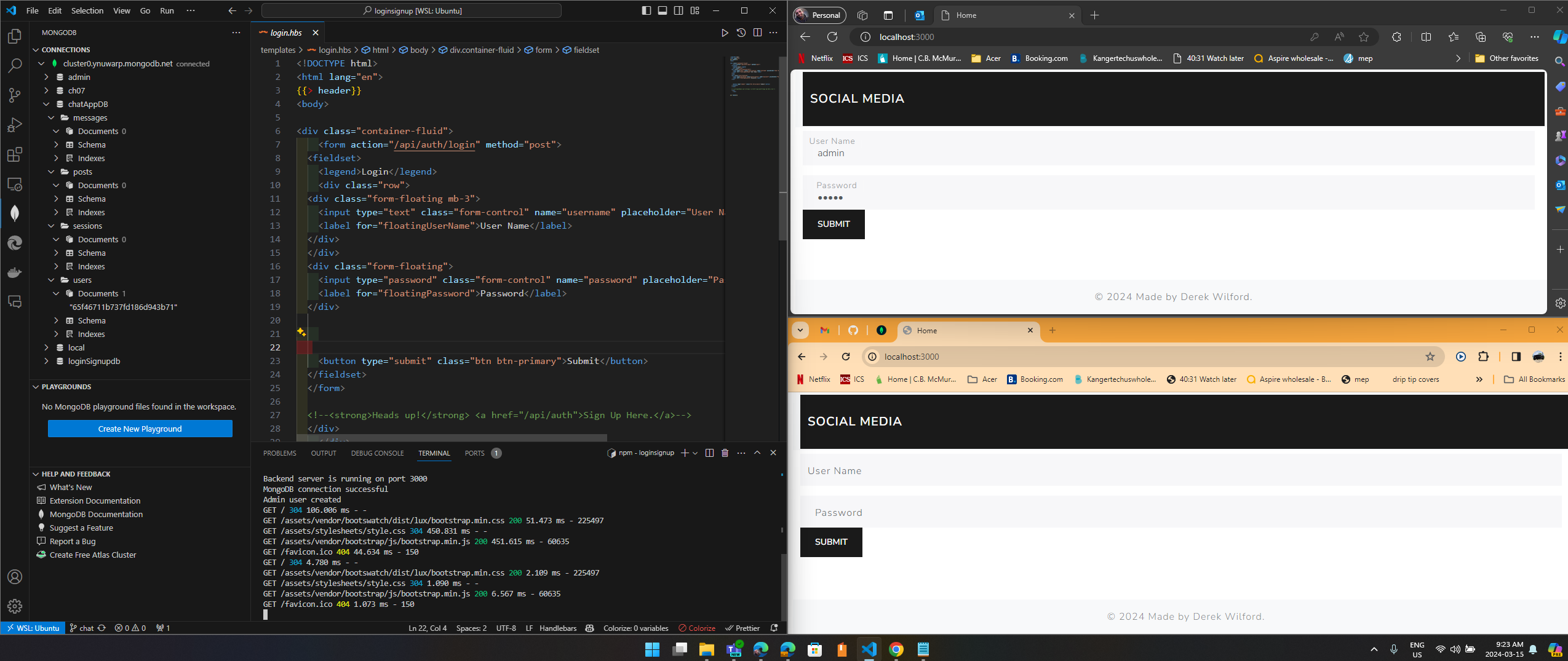
Task: Open MongoDB Documentation link
Action: (x=96, y=514)
